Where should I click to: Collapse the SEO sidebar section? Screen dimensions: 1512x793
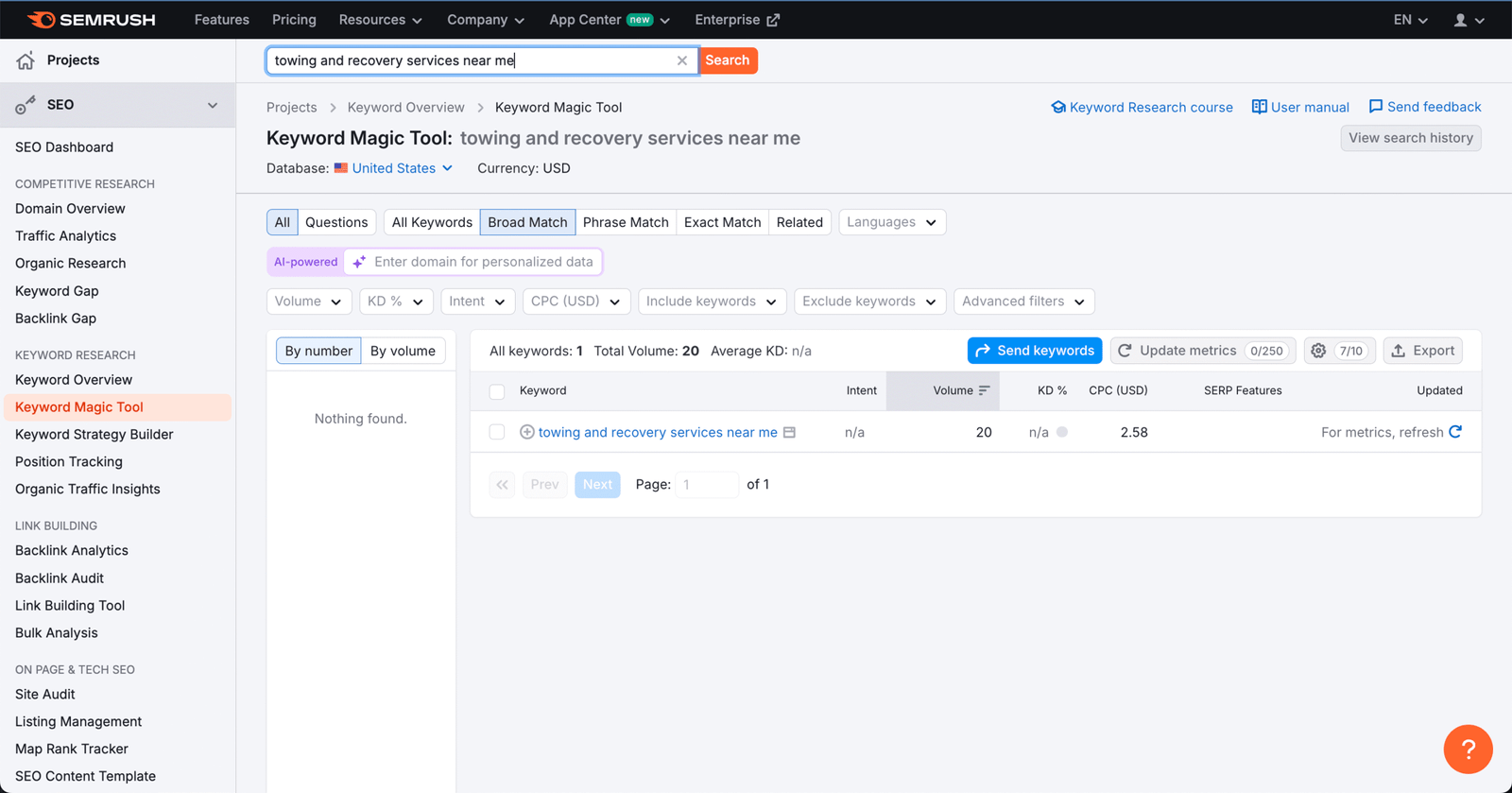(x=213, y=105)
